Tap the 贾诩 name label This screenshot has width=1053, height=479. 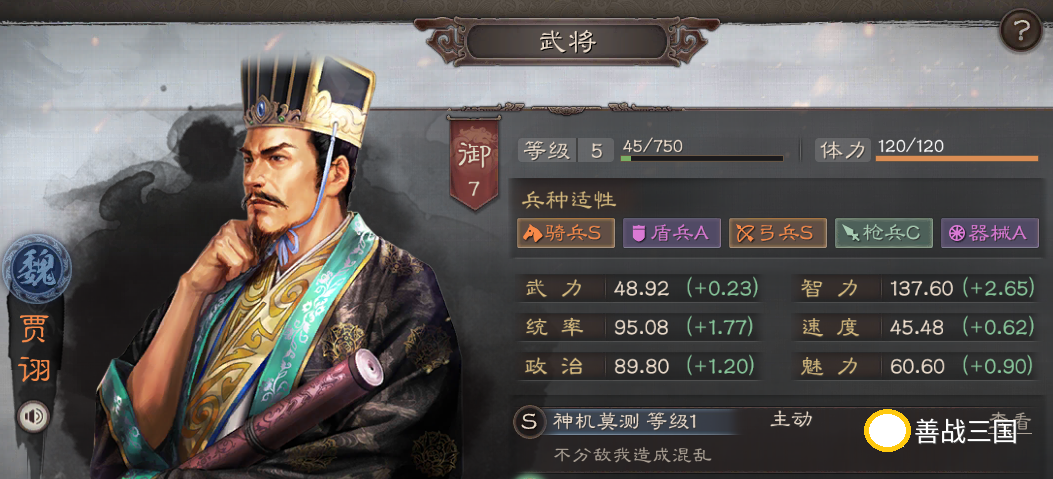[x=35, y=348]
